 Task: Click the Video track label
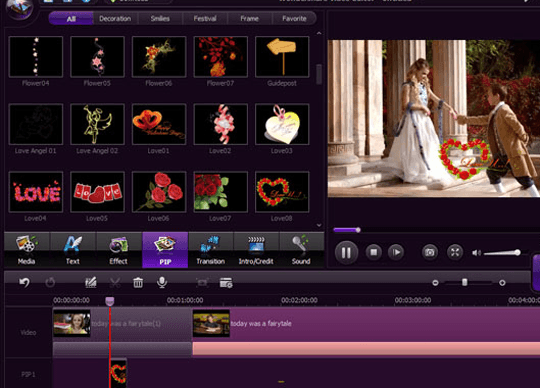(28, 333)
